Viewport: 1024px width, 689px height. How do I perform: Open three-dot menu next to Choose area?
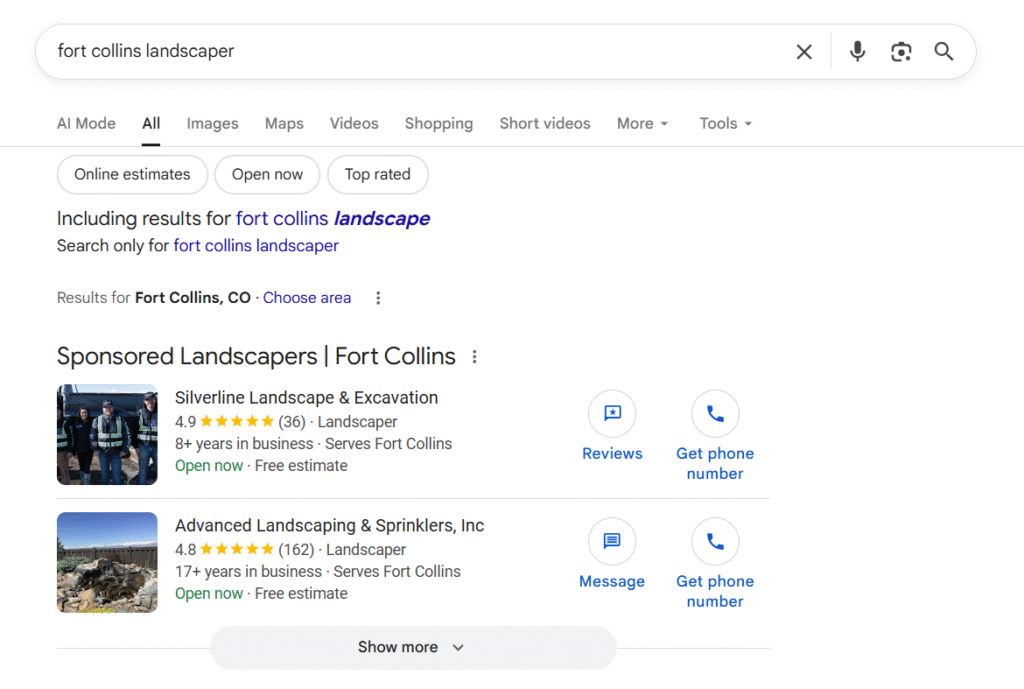tap(378, 298)
